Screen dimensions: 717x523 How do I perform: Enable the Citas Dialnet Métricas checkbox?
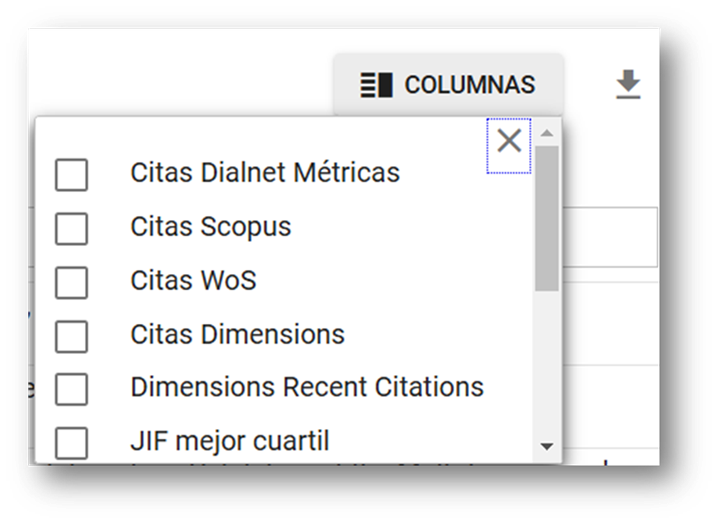[71, 174]
